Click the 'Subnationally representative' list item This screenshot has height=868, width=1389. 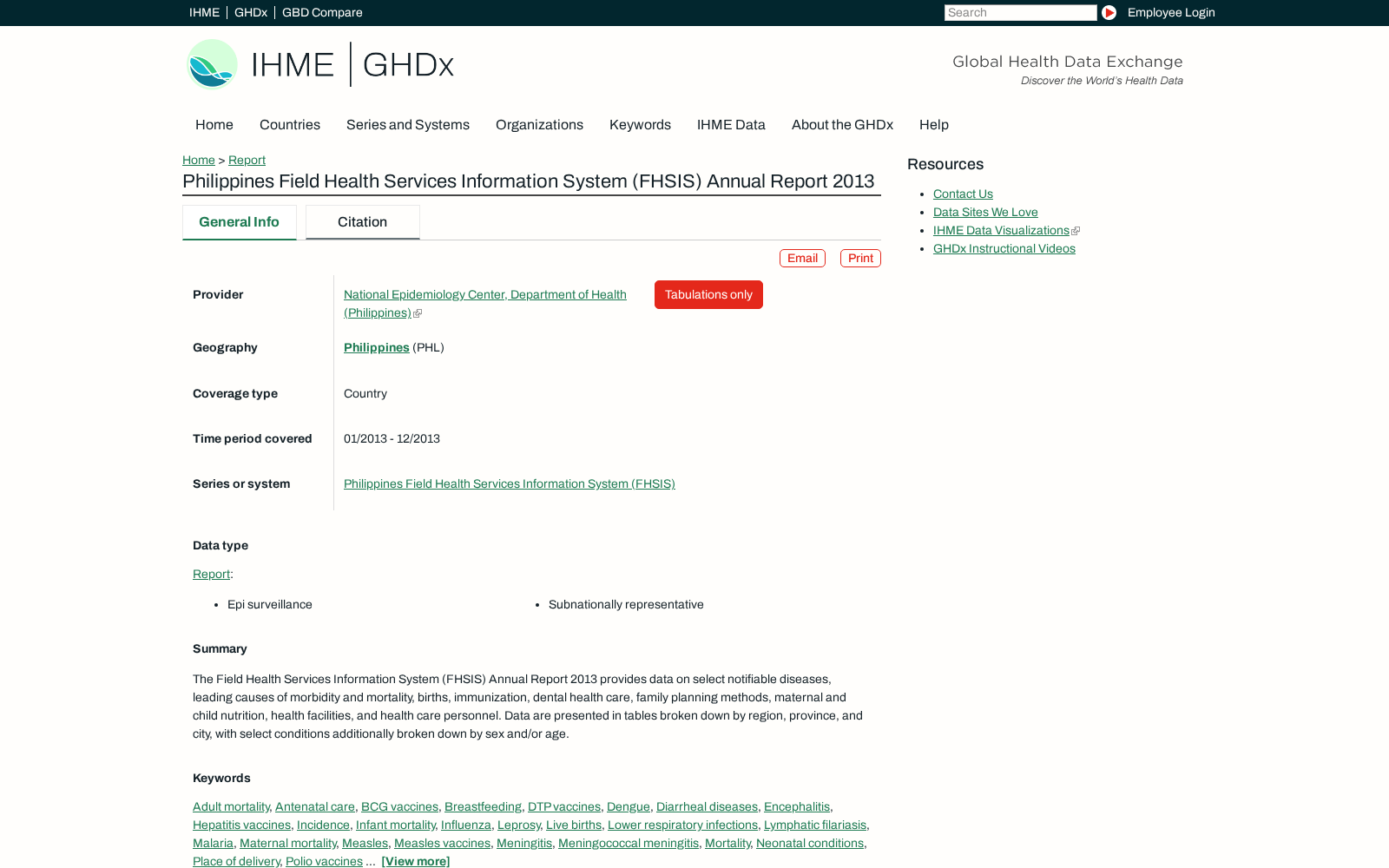coord(626,604)
